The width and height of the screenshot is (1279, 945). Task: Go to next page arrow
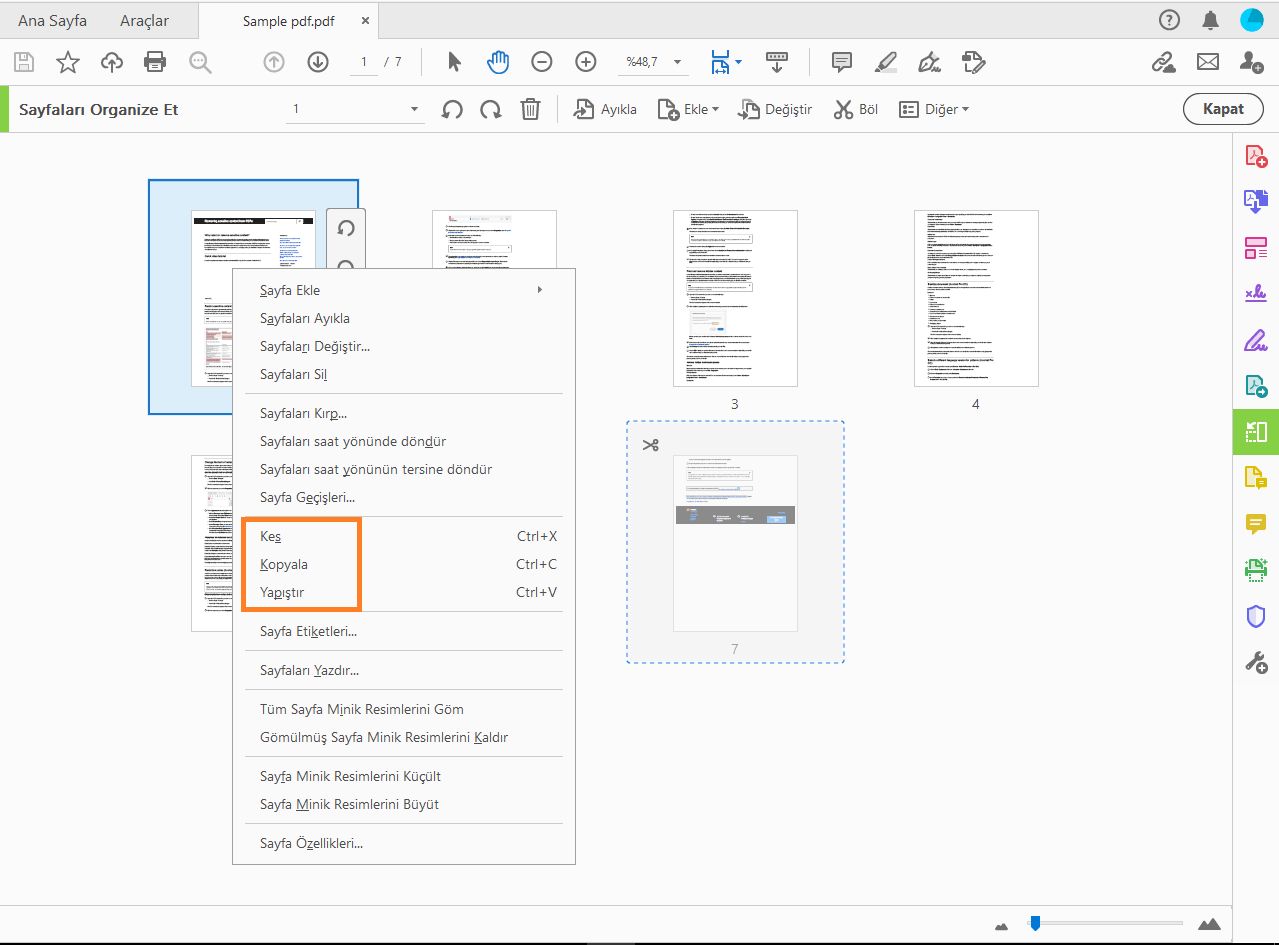tap(318, 62)
